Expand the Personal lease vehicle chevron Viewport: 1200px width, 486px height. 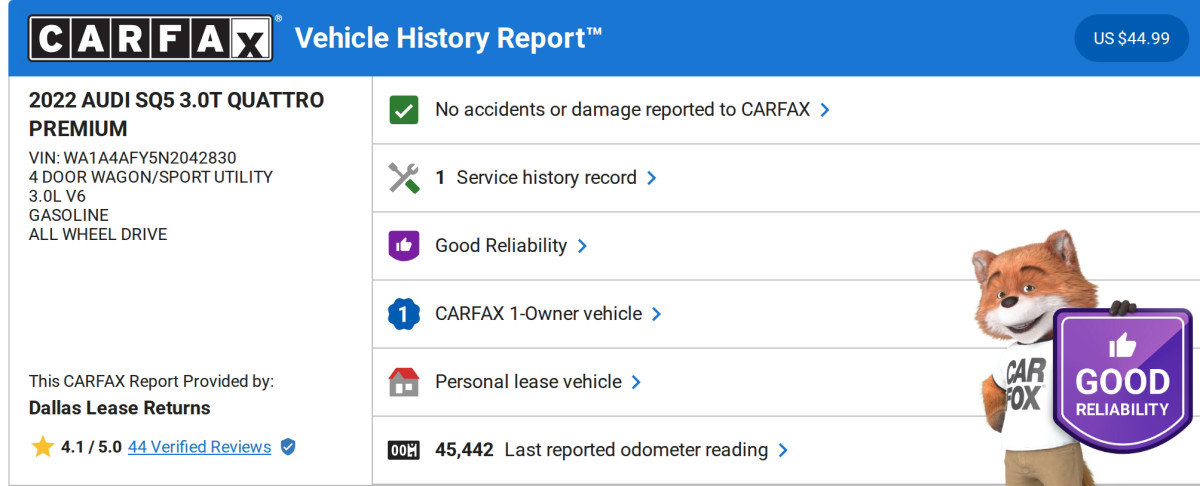tap(637, 382)
